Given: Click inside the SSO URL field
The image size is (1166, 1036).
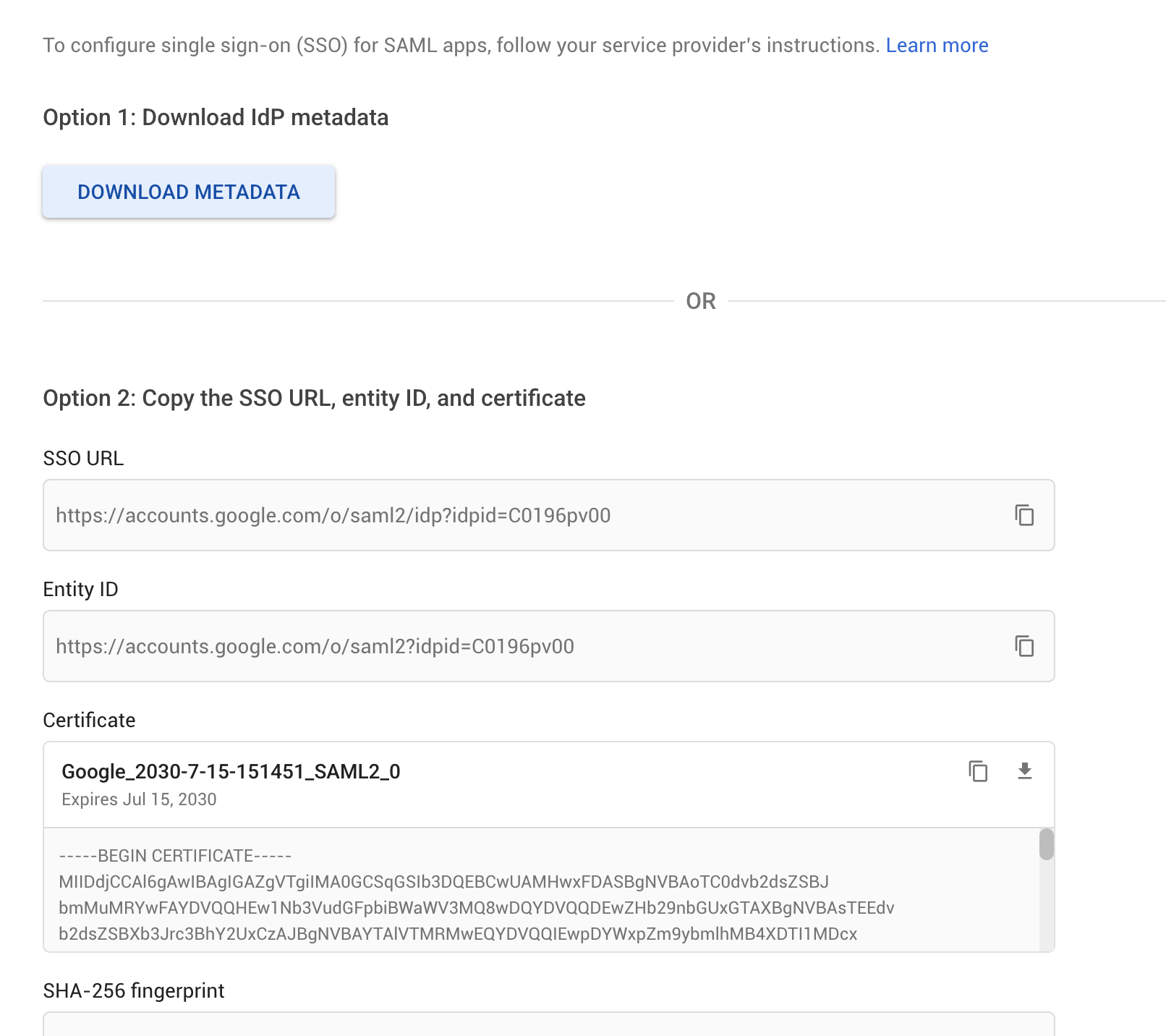Looking at the screenshot, I should (549, 515).
